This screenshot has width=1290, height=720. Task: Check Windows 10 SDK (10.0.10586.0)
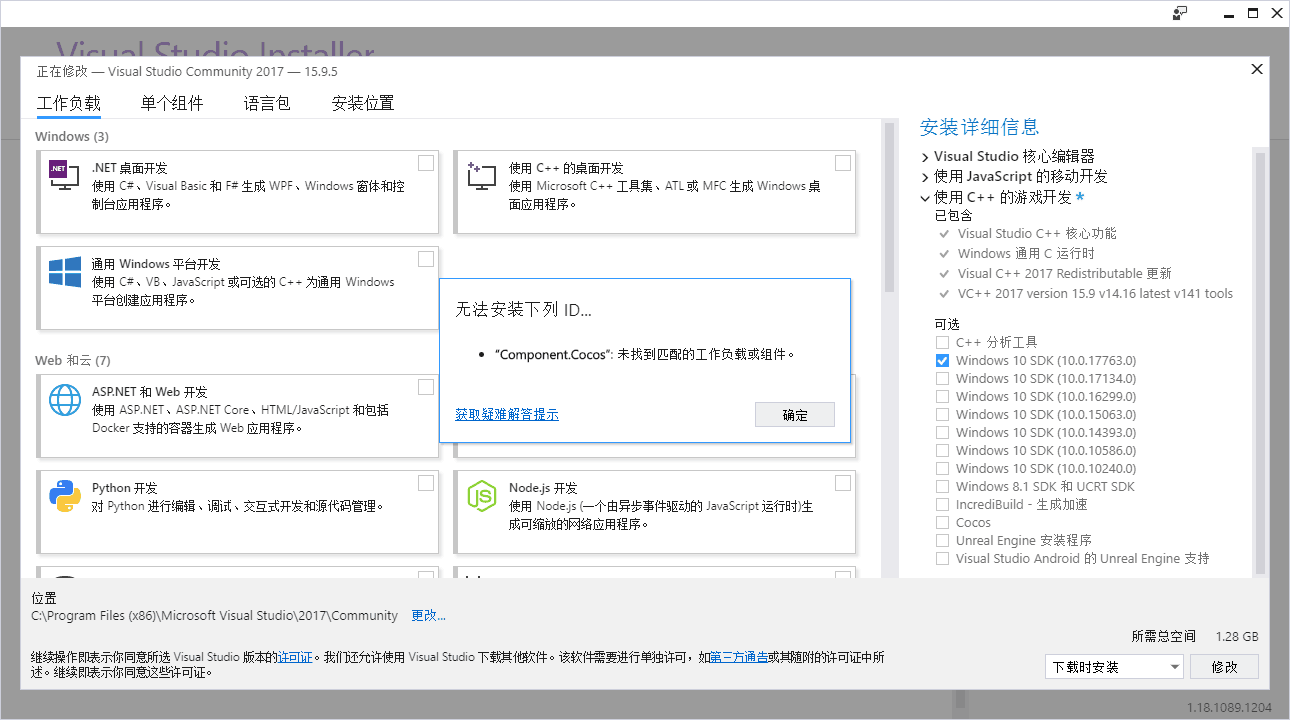[942, 450]
